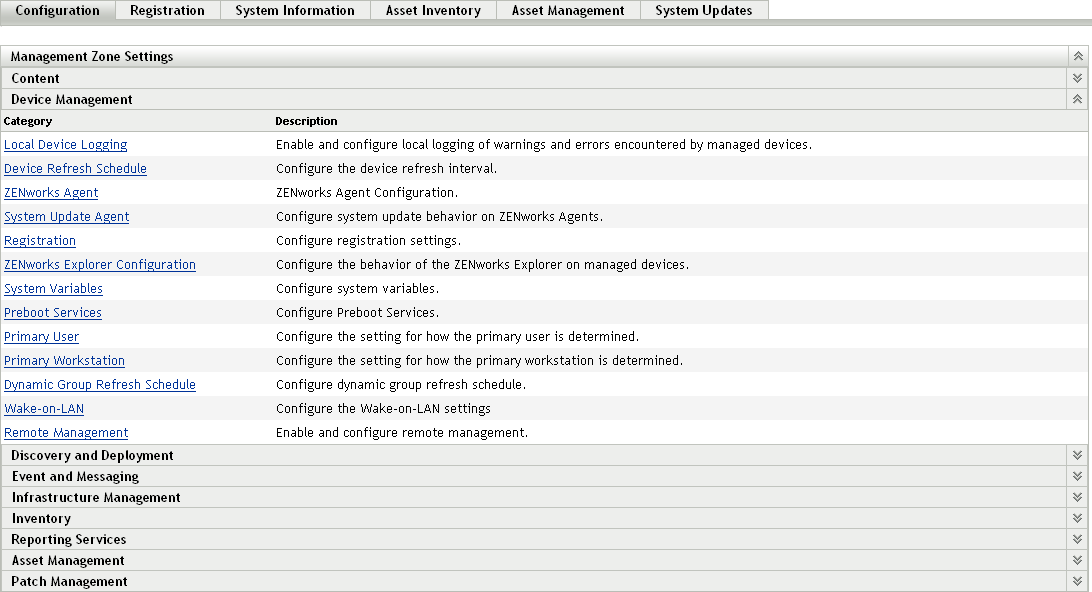Collapse the Management Zone Settings panel
Screen dimensions: 1092x592
click(1078, 57)
